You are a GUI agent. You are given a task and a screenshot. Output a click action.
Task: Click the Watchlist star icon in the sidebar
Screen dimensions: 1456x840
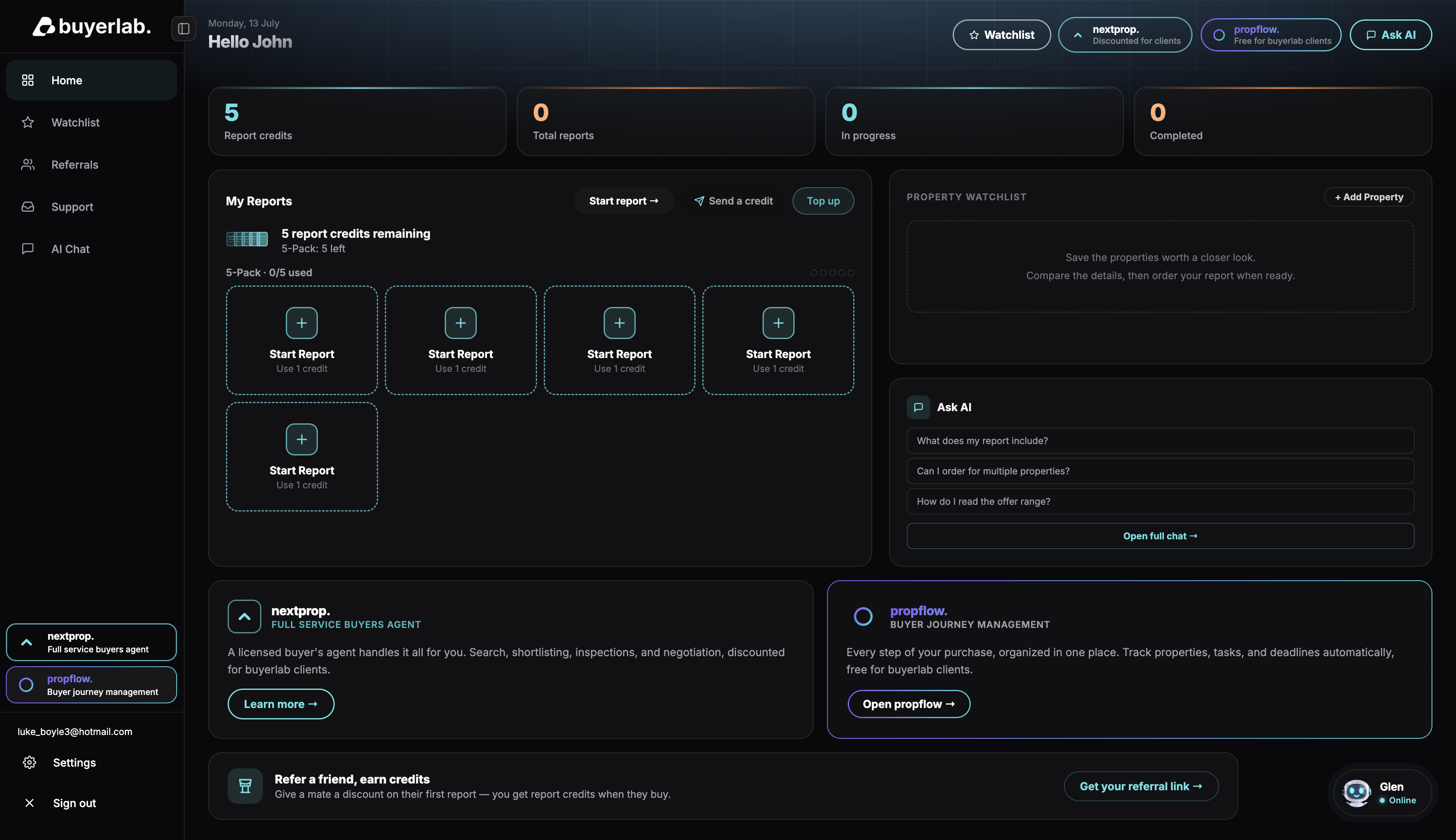[x=28, y=122]
